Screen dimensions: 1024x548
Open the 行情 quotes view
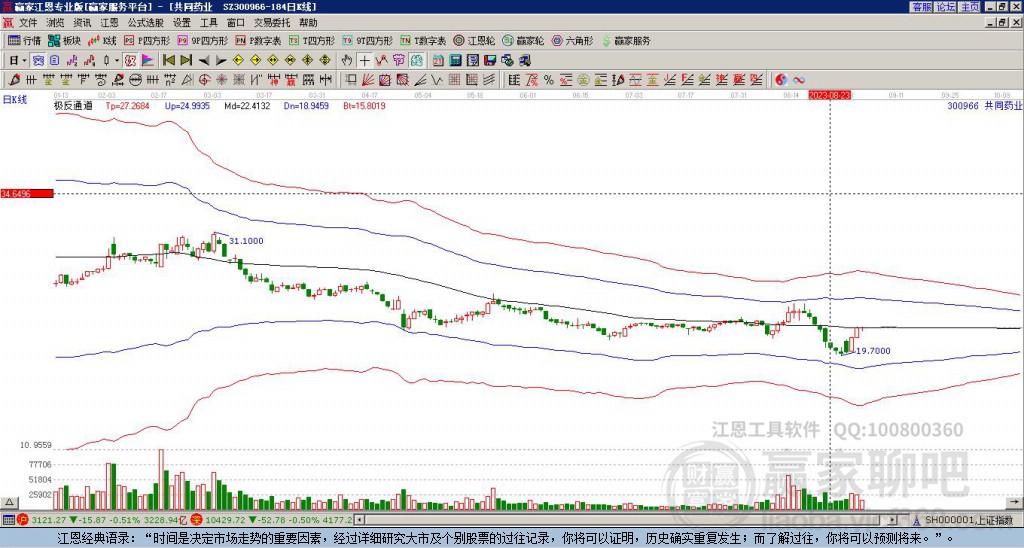click(x=25, y=40)
